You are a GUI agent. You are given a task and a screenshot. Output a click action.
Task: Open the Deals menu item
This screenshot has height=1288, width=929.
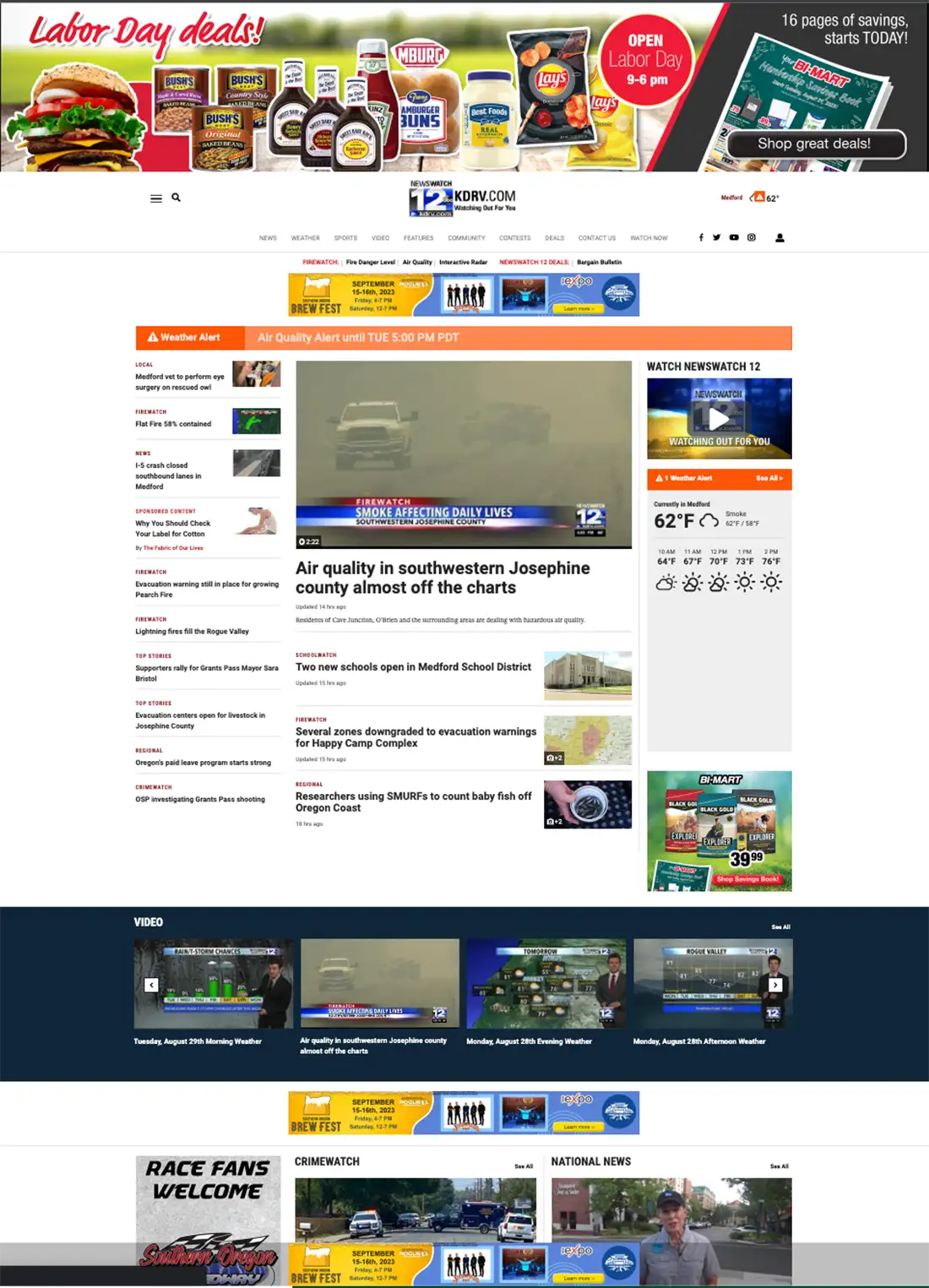click(554, 238)
